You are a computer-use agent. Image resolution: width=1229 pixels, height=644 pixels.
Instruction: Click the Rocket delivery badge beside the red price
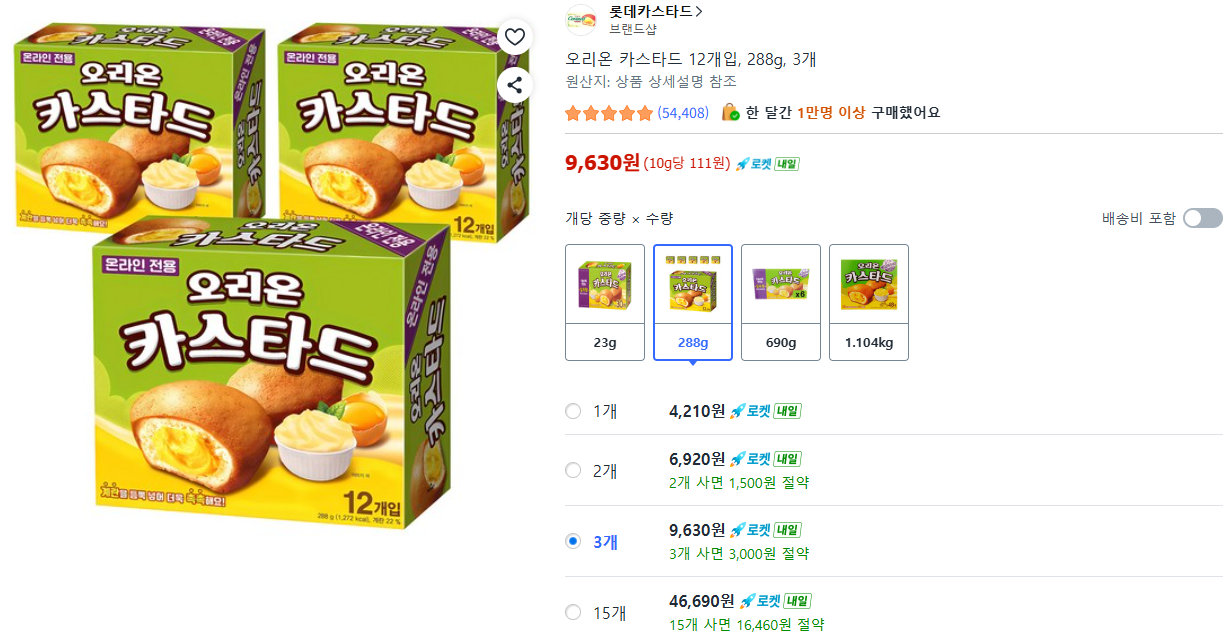(767, 164)
